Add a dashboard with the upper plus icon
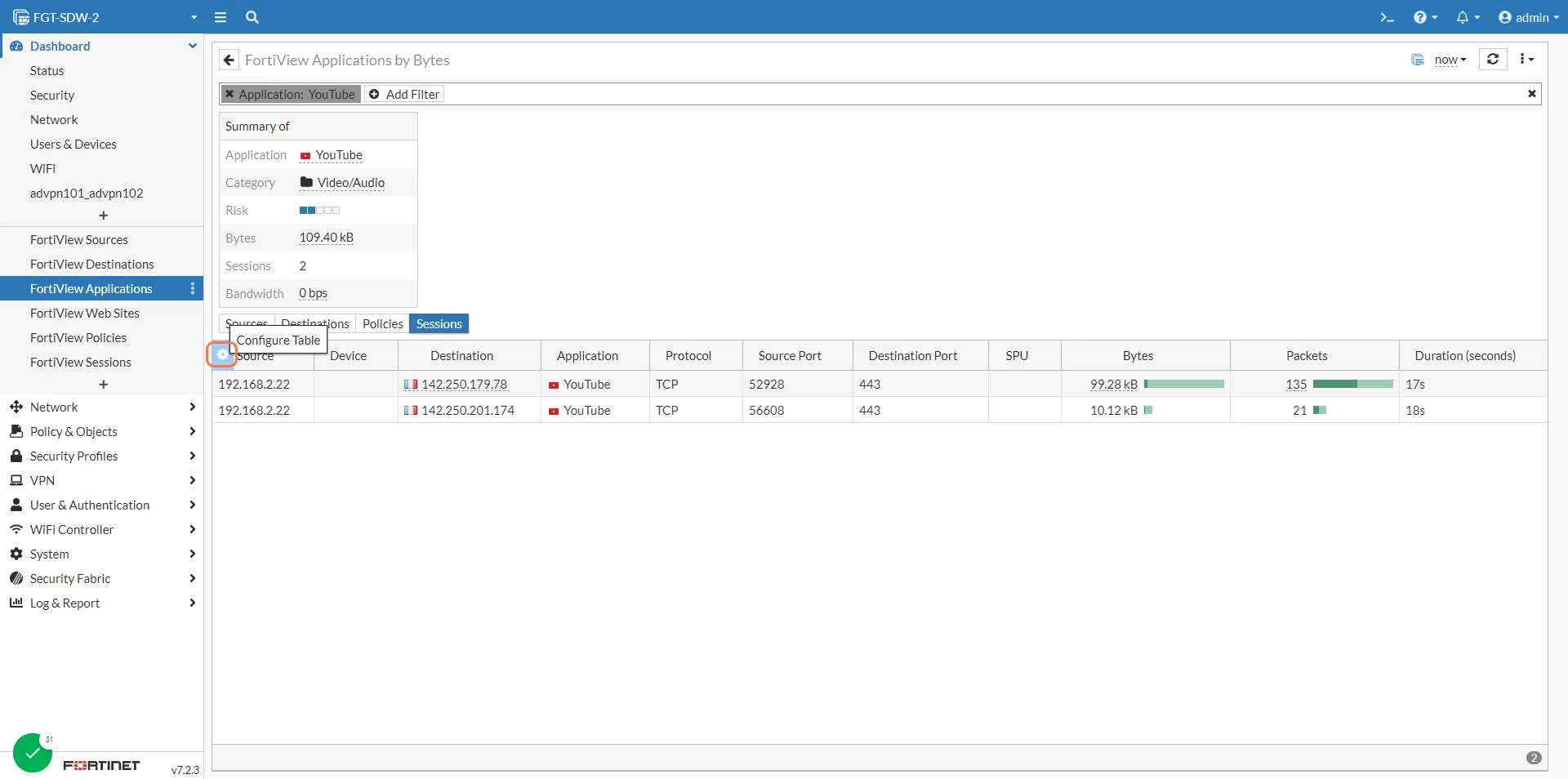Image resolution: width=1568 pixels, height=779 pixels. pyautogui.click(x=103, y=216)
